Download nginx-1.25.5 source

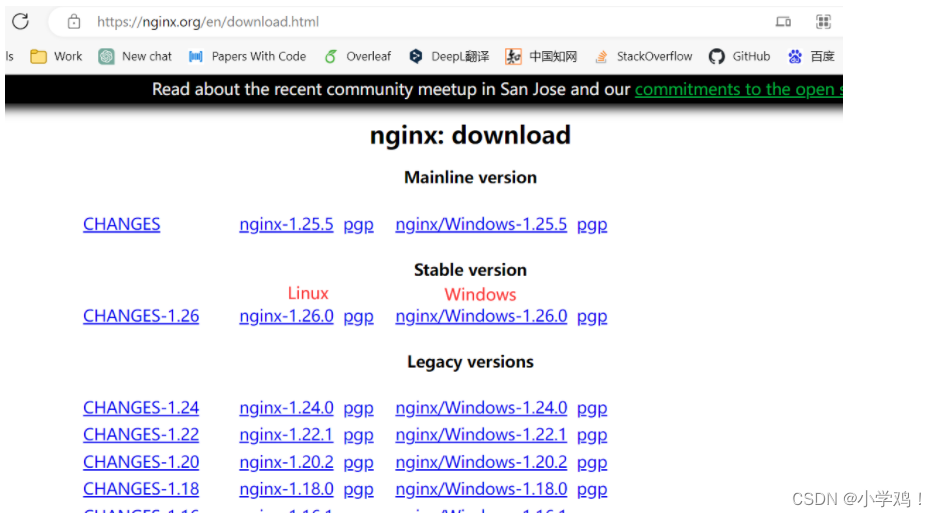point(287,224)
